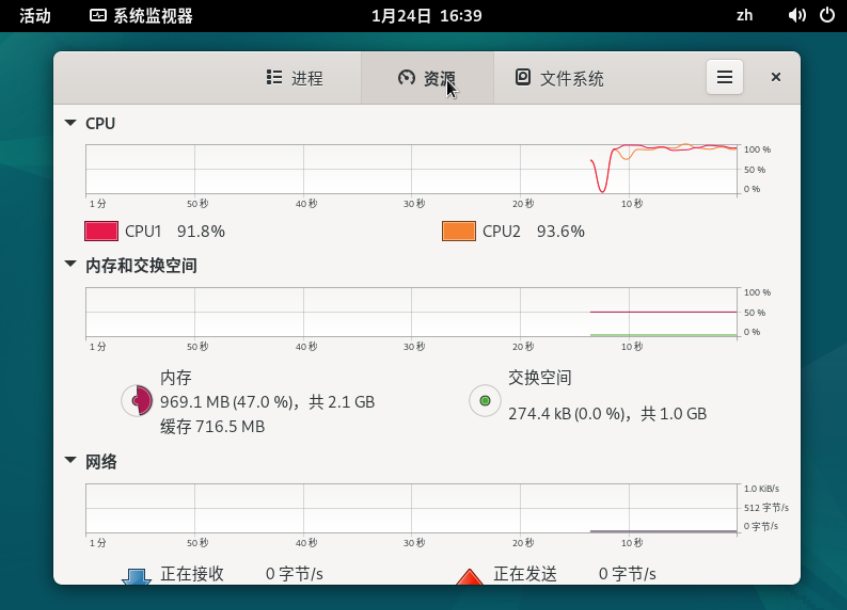847x610 pixels.
Task: Click the 缓存 716.5 MB text
Action: (212, 426)
